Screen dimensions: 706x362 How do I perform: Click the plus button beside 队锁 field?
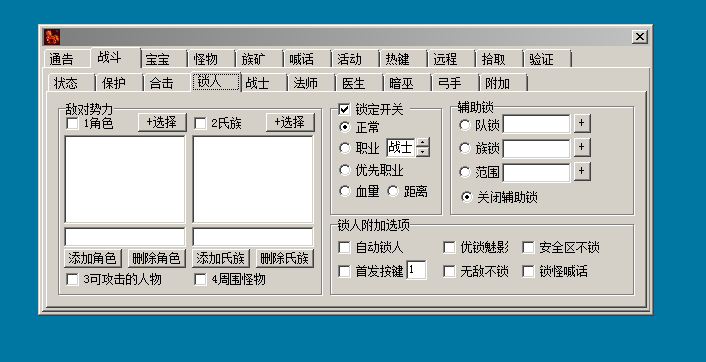(x=582, y=123)
